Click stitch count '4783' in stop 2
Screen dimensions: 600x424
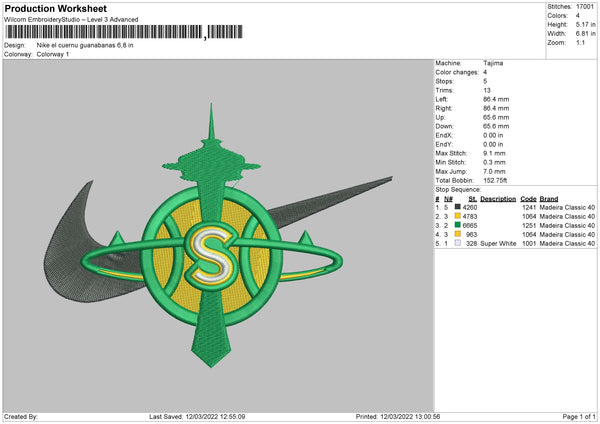click(470, 217)
